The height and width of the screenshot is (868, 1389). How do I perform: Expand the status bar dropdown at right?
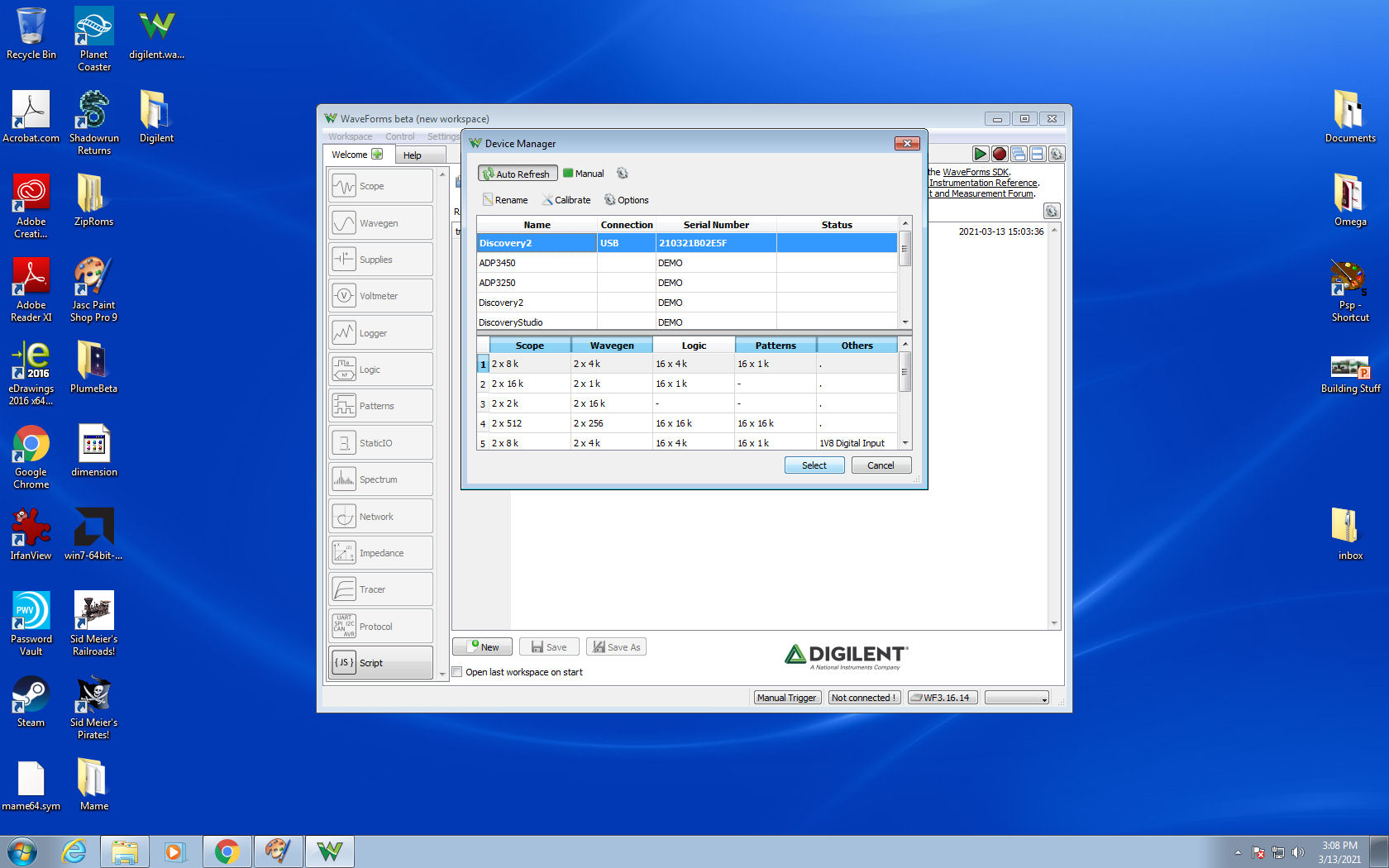tap(1017, 698)
